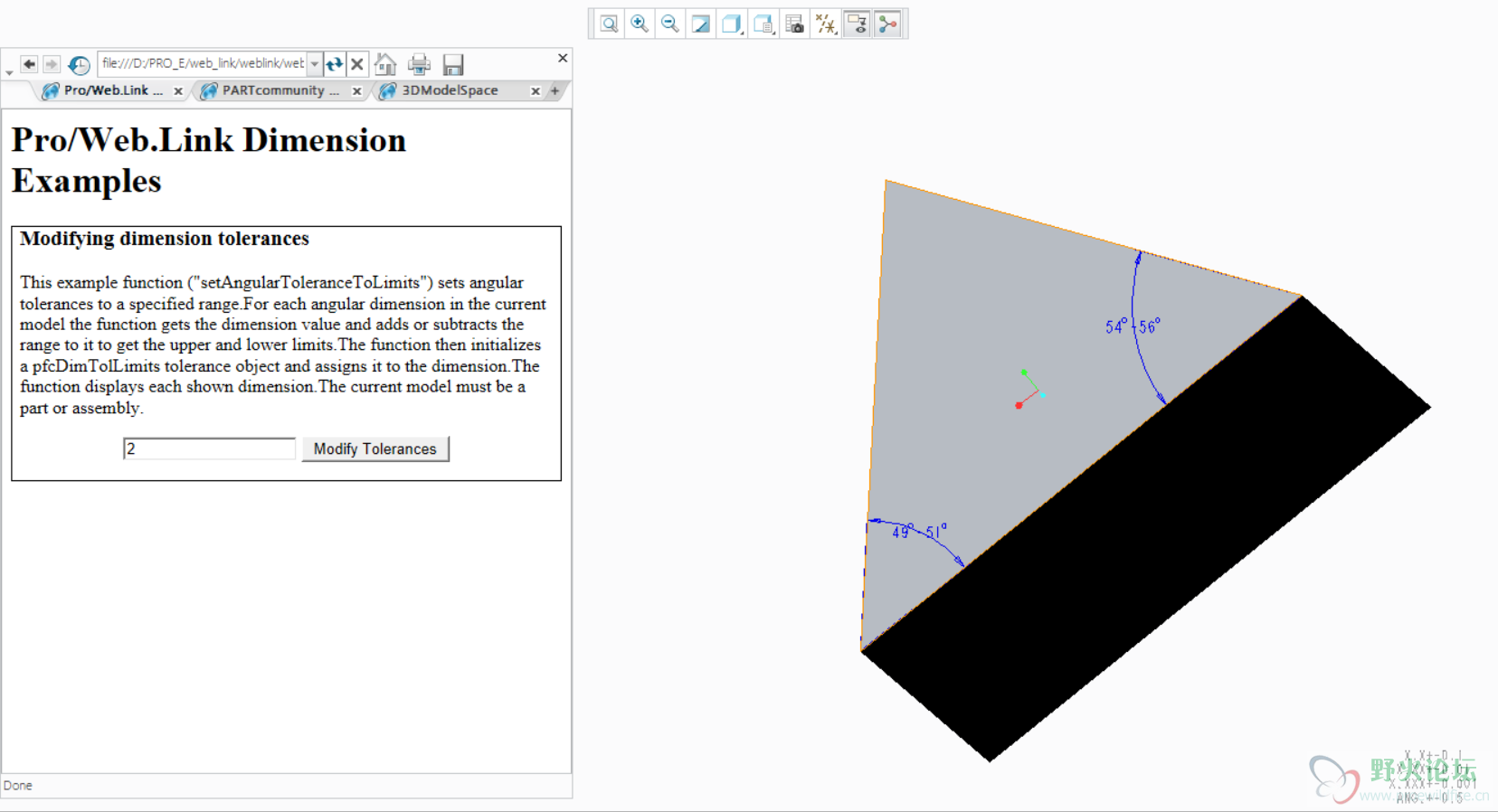Screen dimensions: 1498x812
Task: Open the Saved Orientations cube icon
Action: coord(763,24)
